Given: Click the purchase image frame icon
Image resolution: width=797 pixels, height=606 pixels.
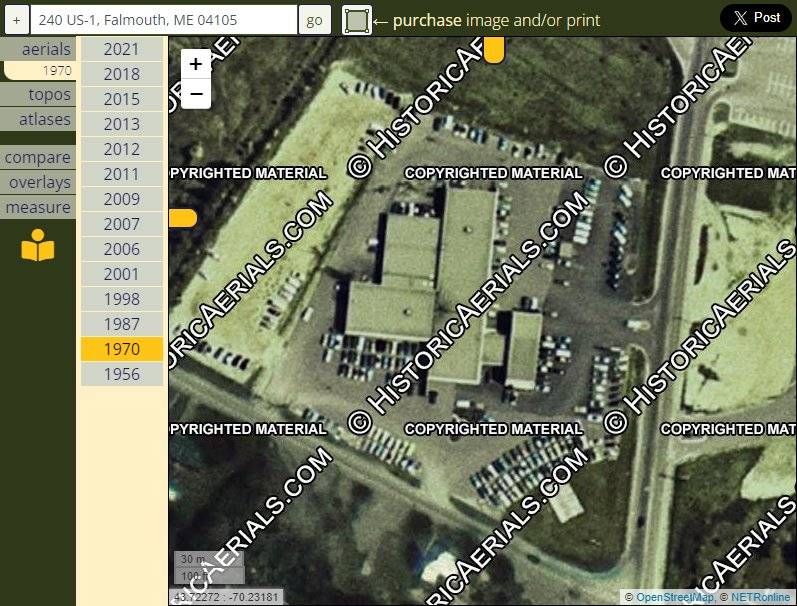Looking at the screenshot, I should click(x=357, y=20).
